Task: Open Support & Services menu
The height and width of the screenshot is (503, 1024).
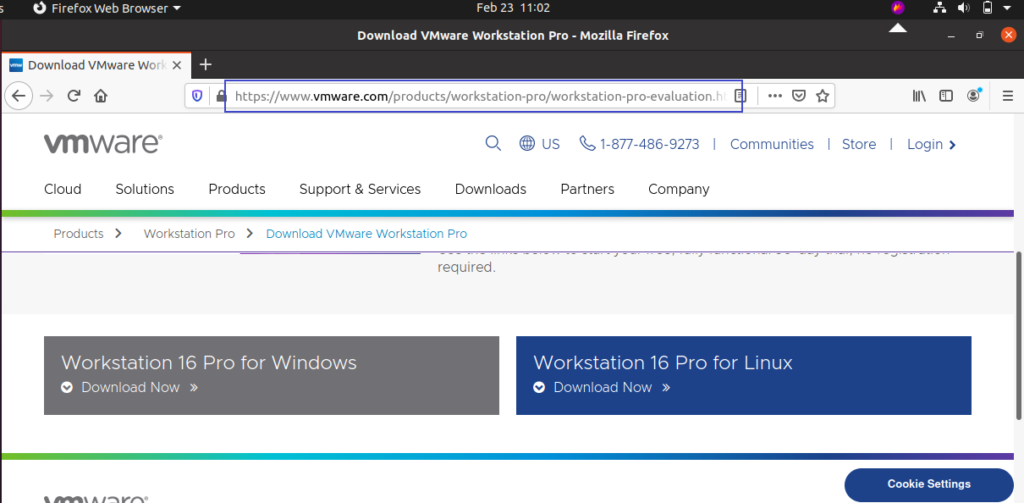Action: point(360,189)
